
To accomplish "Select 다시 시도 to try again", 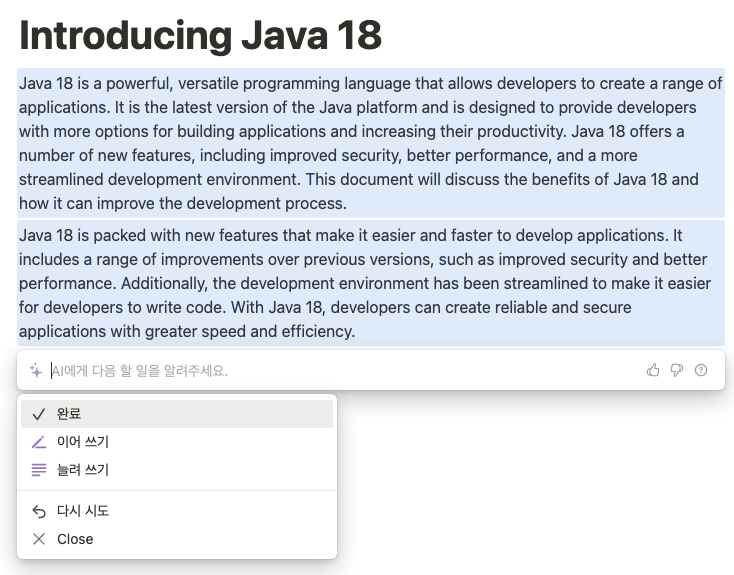I will 177,511.
